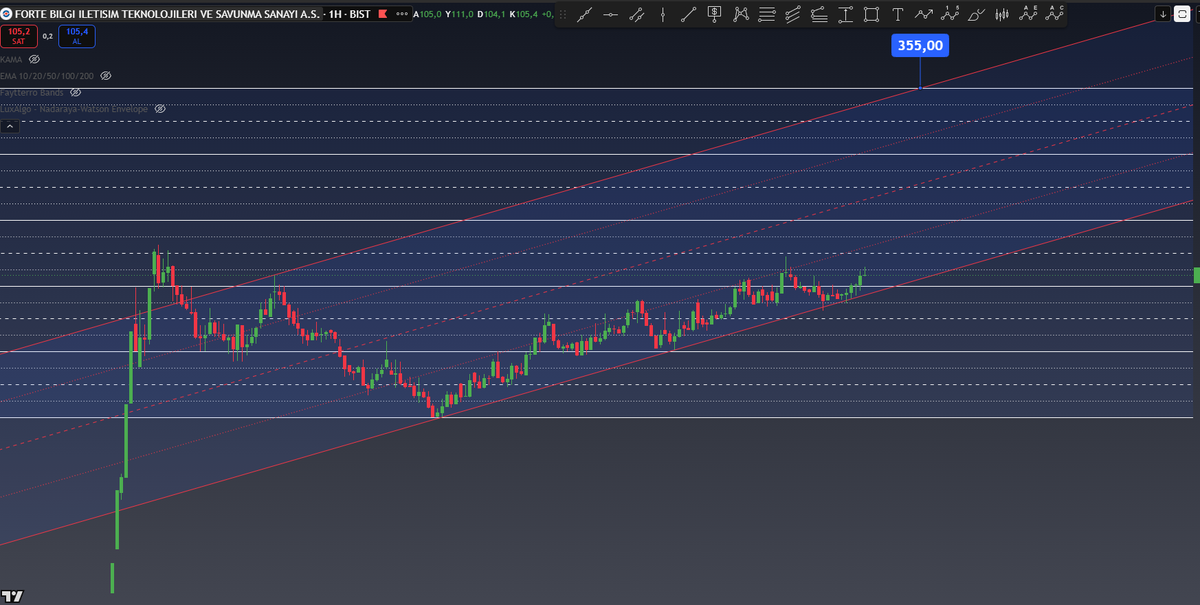Select the horizontal line tool
The width and height of the screenshot is (1200, 605).
[x=611, y=14]
